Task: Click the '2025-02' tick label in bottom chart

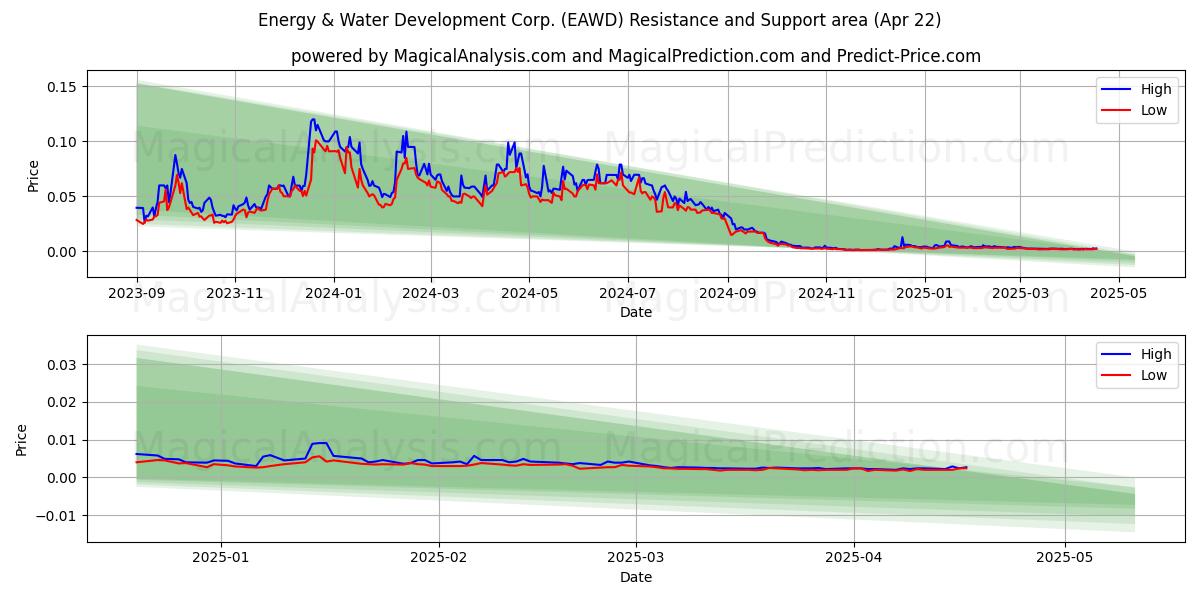Action: [439, 559]
